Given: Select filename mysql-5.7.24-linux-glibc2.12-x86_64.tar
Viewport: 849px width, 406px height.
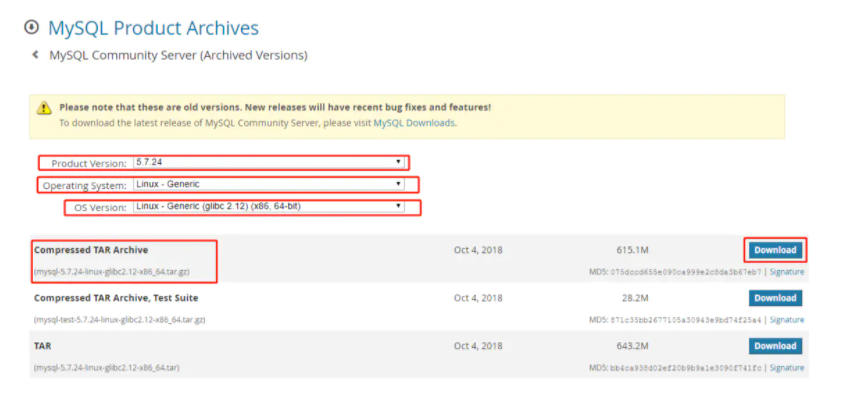Looking at the screenshot, I should coord(107,368).
